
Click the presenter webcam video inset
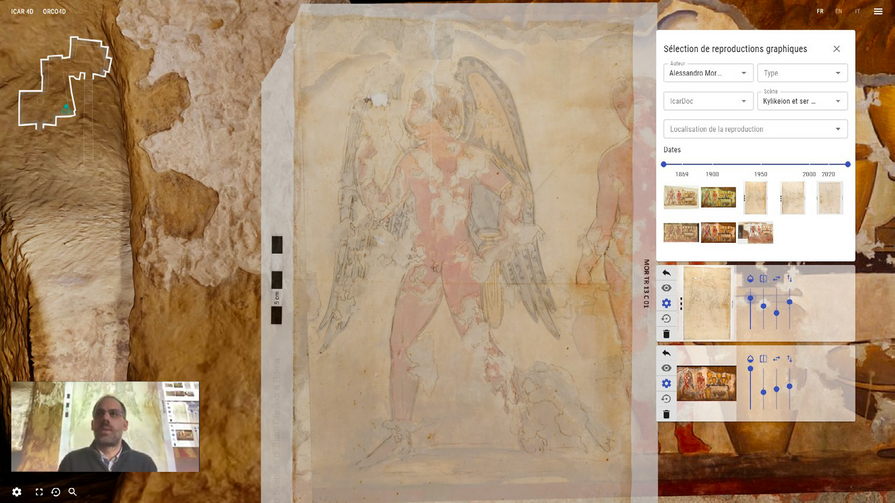tap(105, 426)
